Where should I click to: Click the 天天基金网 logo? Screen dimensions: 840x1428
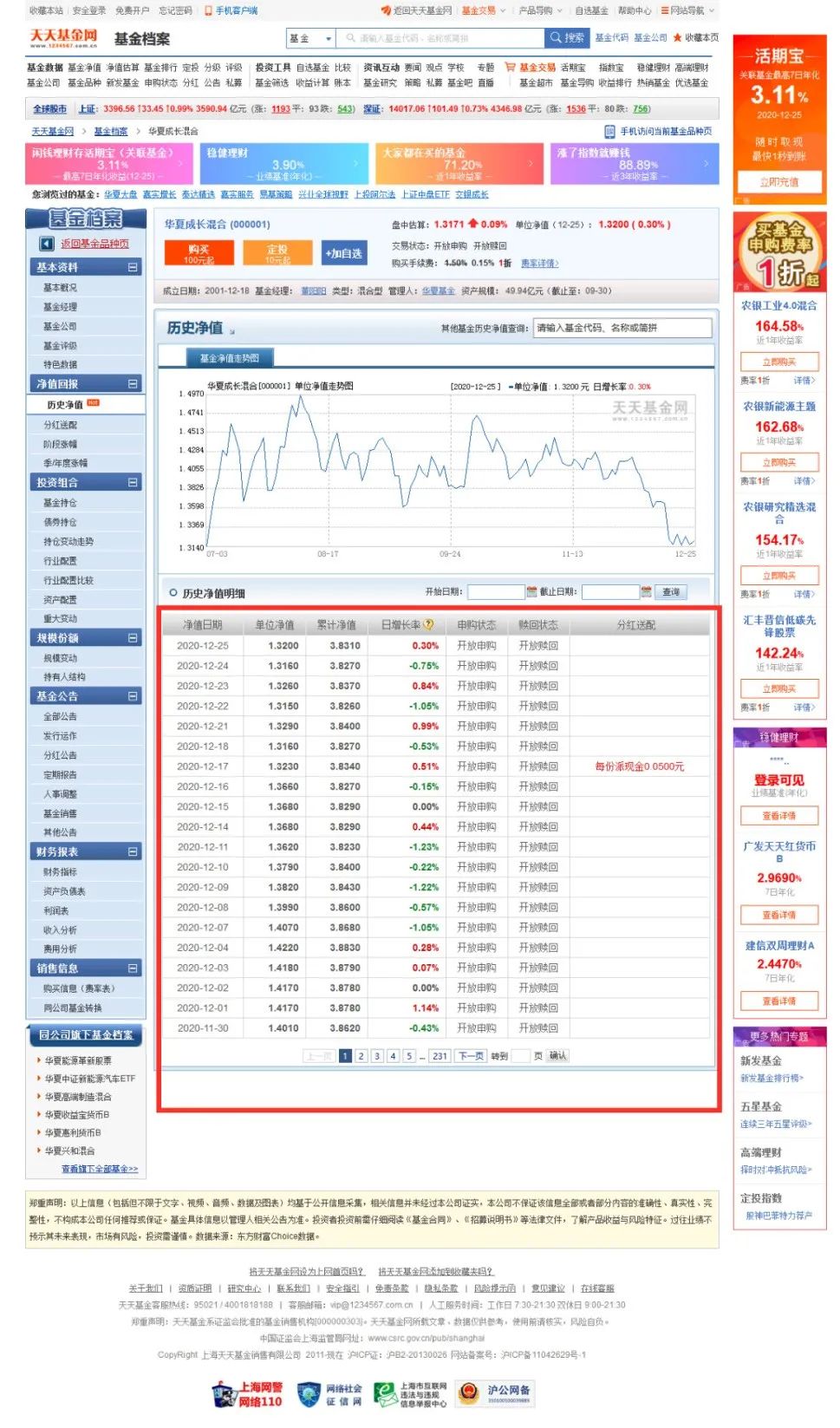tap(63, 38)
